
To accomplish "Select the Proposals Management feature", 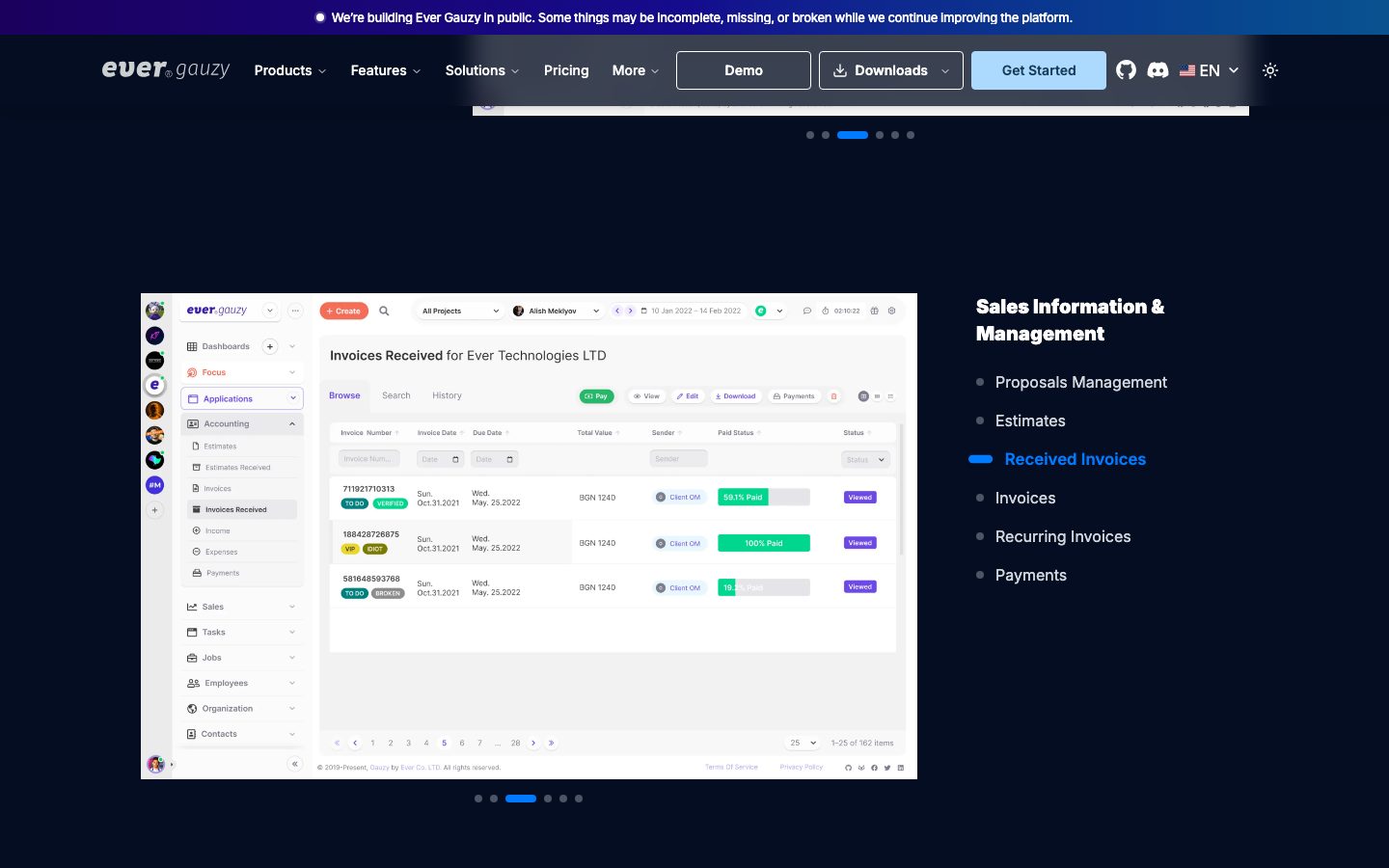I will click(1081, 382).
